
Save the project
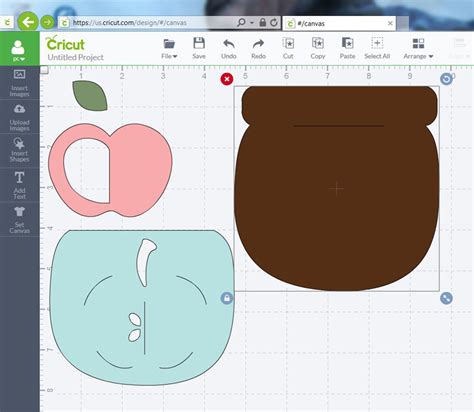[x=199, y=49]
